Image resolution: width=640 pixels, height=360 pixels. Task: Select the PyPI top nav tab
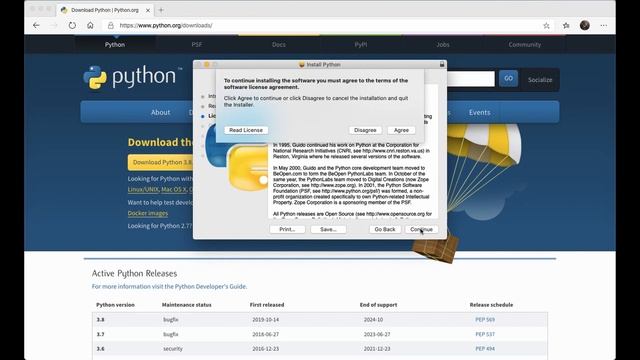point(361,44)
